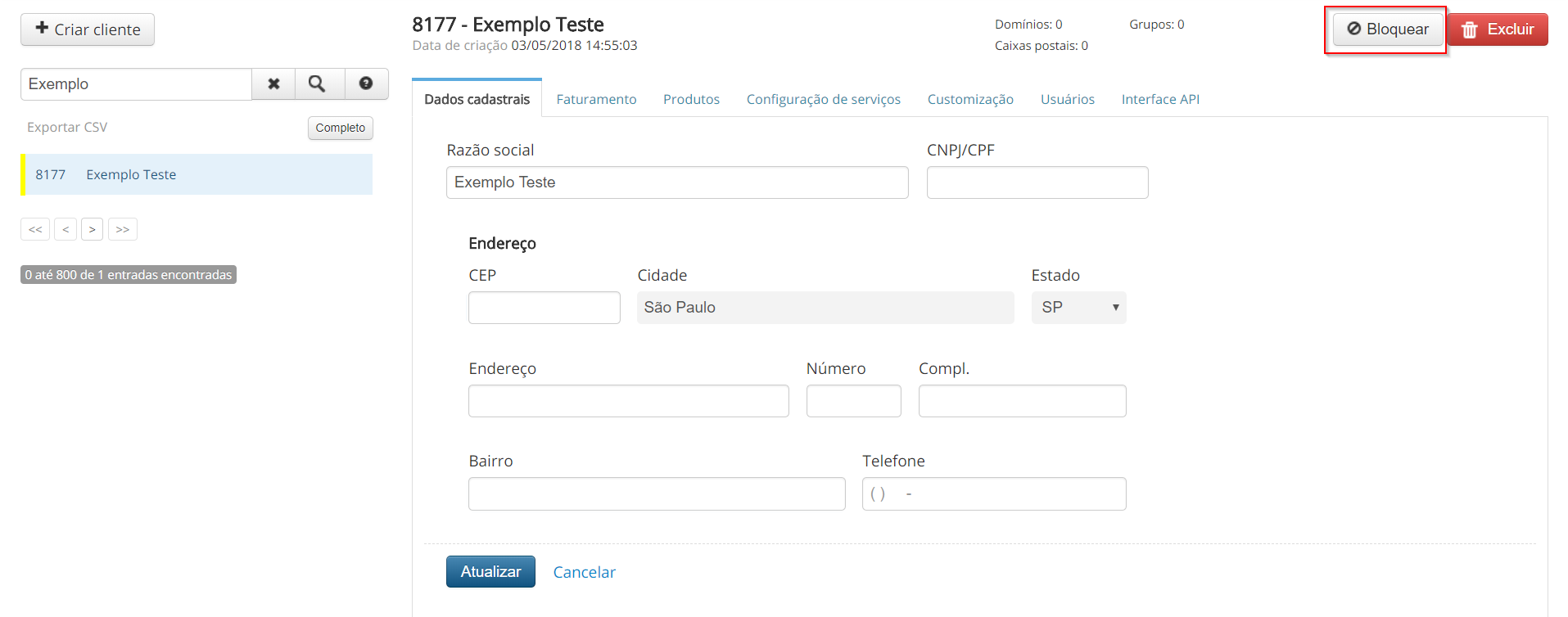Click the magnifying glass search icon
The width and height of the screenshot is (1568, 617).
pos(317,84)
